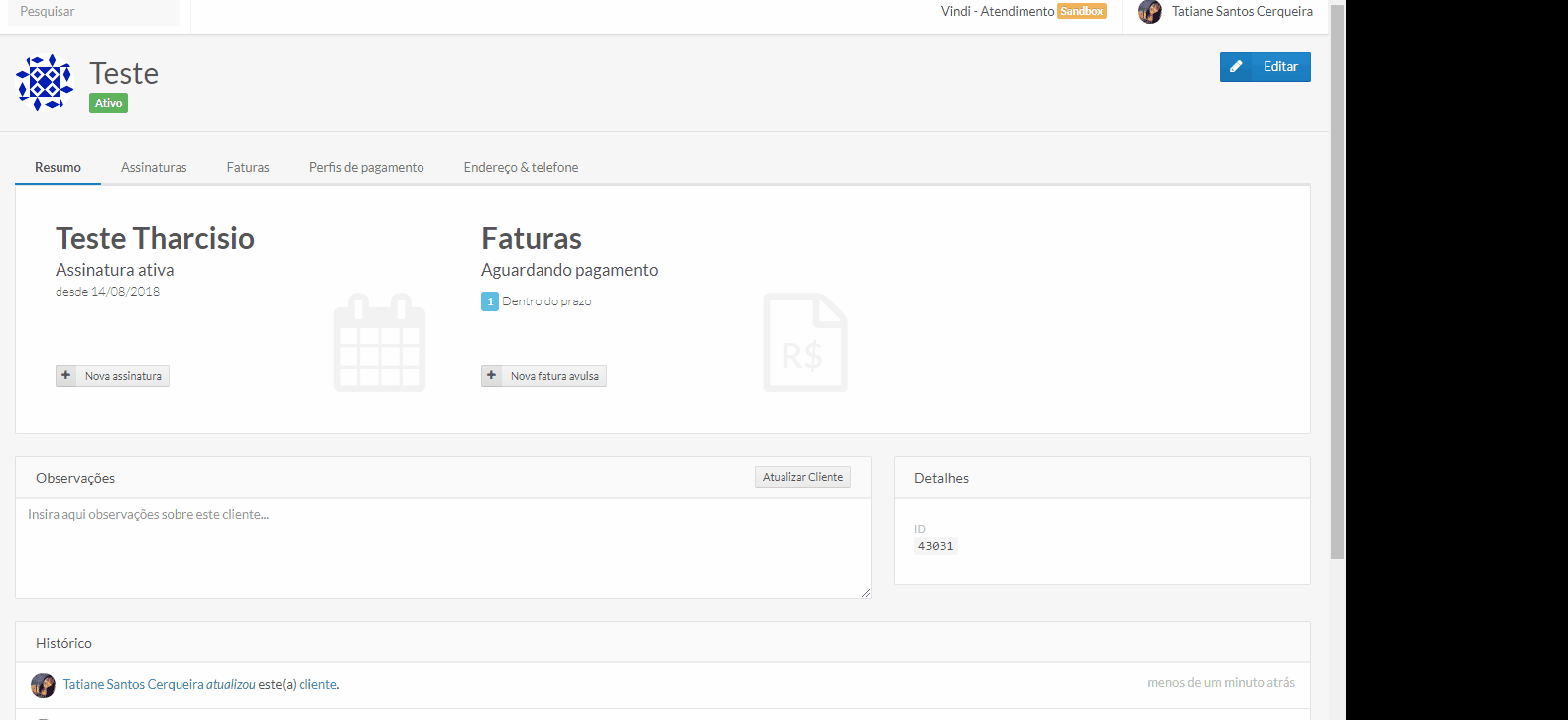Click the user profile photo in header

tap(1149, 12)
